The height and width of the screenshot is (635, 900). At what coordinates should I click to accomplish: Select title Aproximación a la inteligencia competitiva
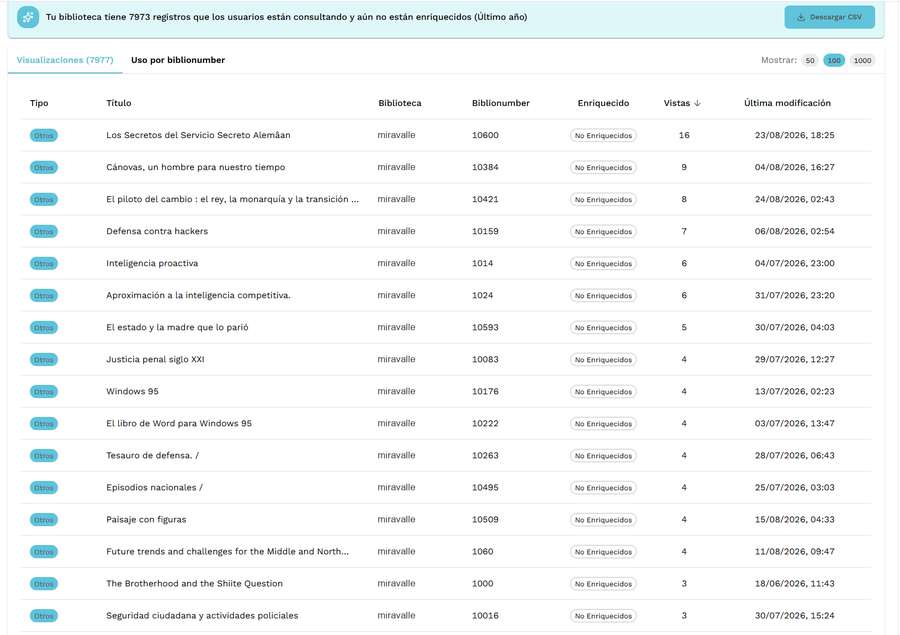click(x=198, y=296)
